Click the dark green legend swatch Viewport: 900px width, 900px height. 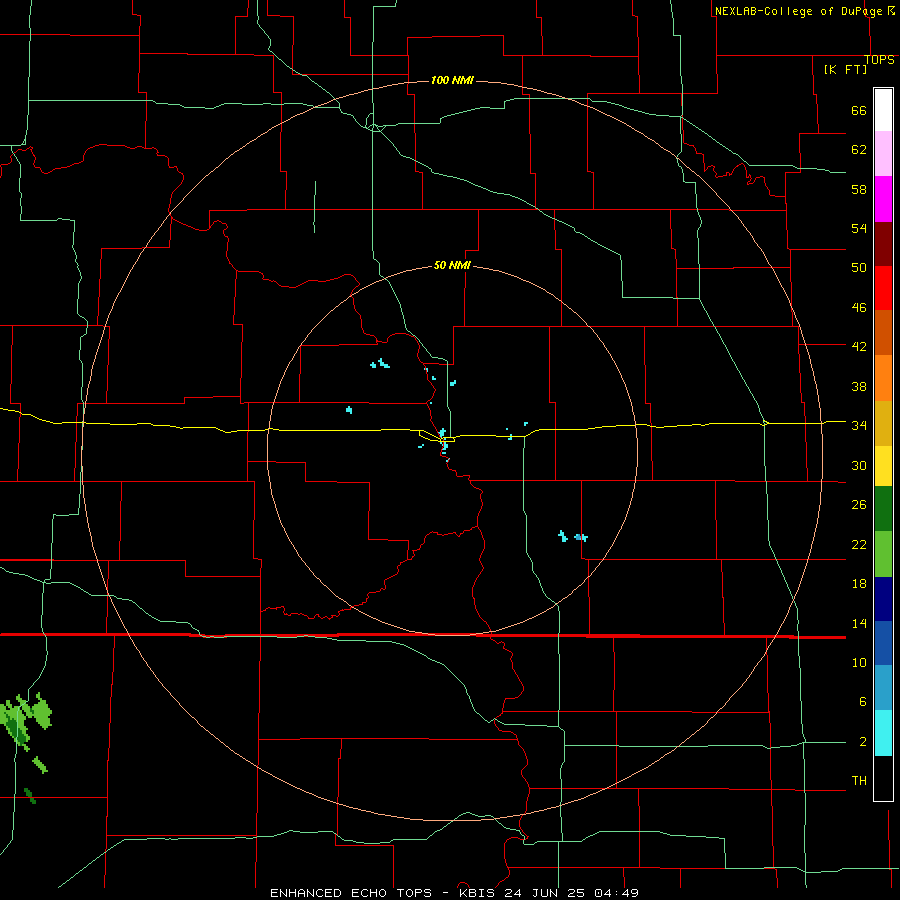pyautogui.click(x=883, y=509)
